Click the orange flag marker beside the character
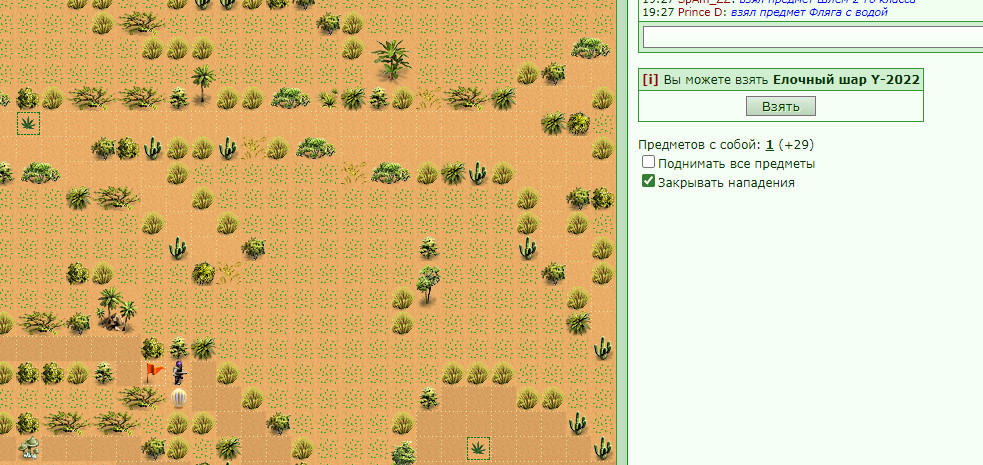The image size is (983, 465). tap(154, 373)
